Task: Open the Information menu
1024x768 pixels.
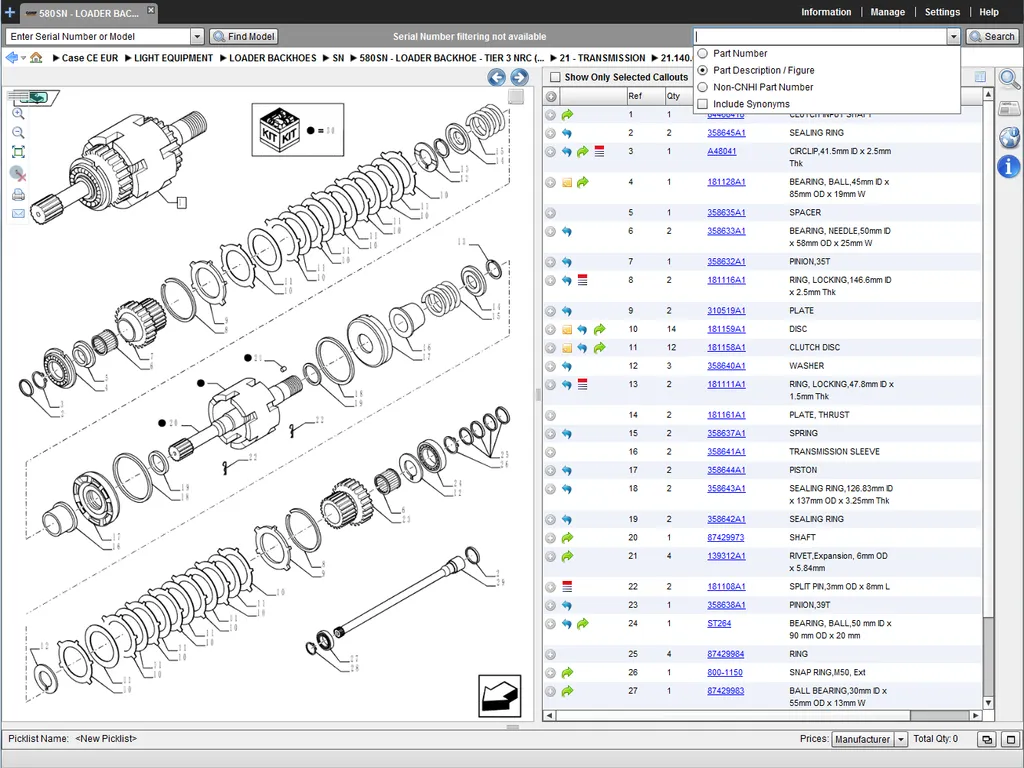Action: [826, 12]
